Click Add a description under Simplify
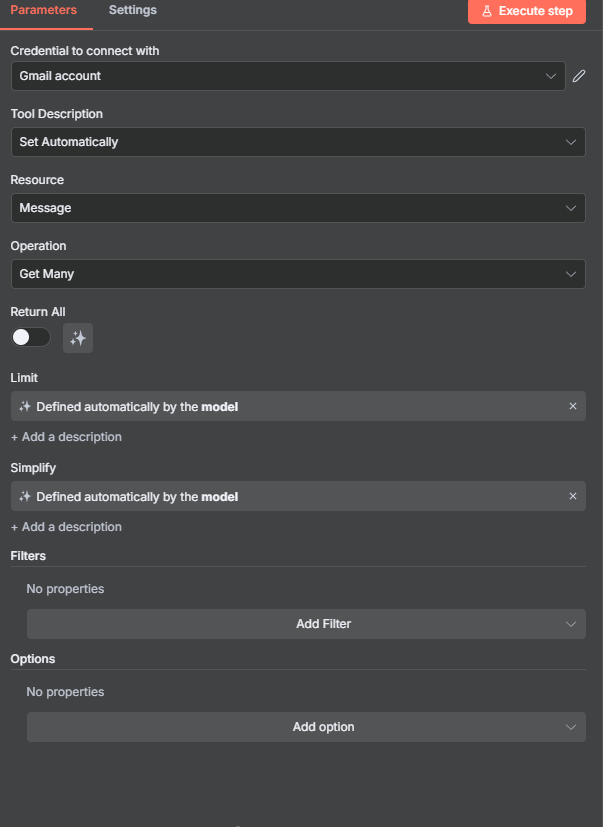The width and height of the screenshot is (603, 827). 66,527
